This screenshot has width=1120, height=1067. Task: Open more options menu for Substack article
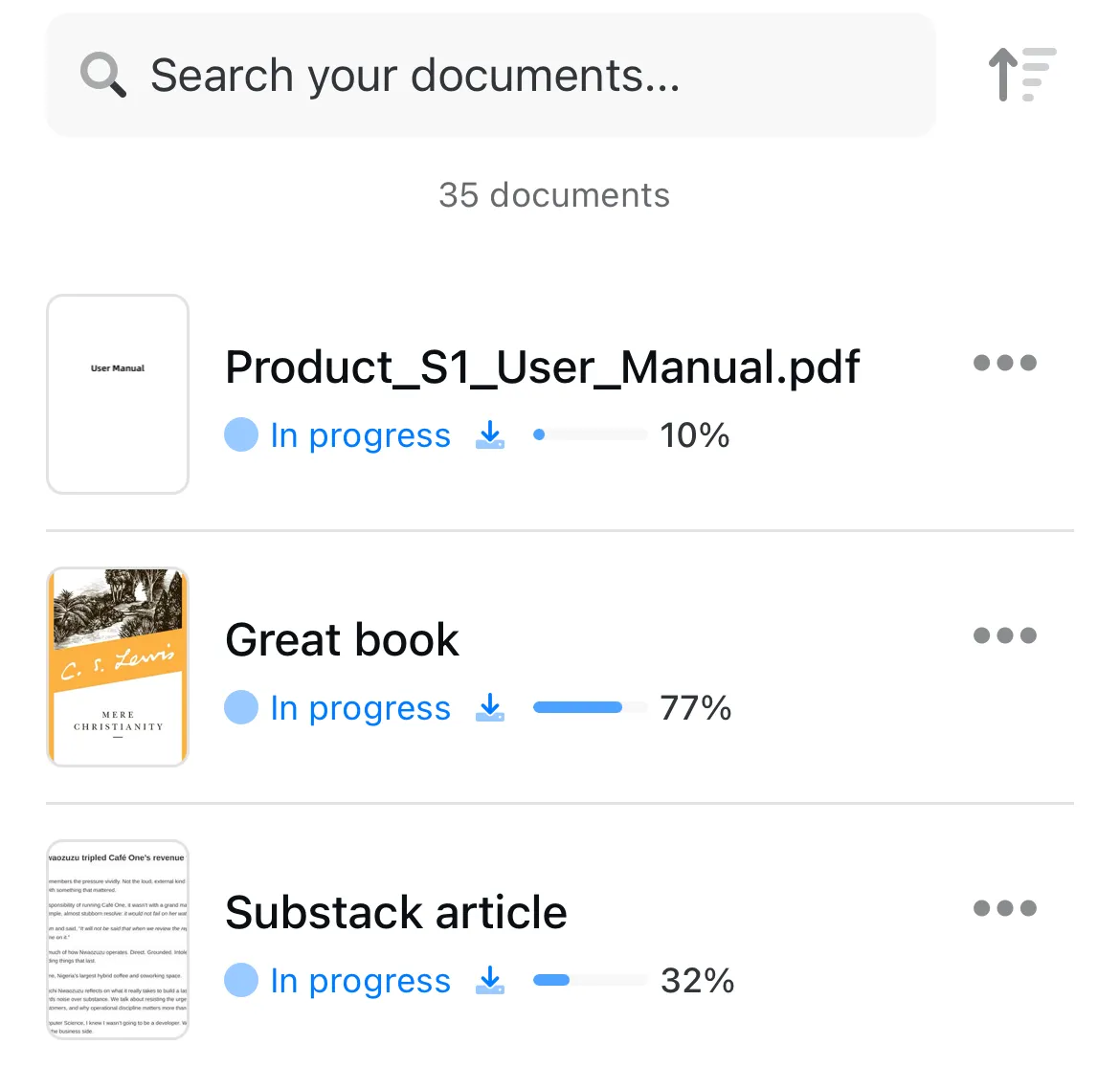coord(1004,908)
